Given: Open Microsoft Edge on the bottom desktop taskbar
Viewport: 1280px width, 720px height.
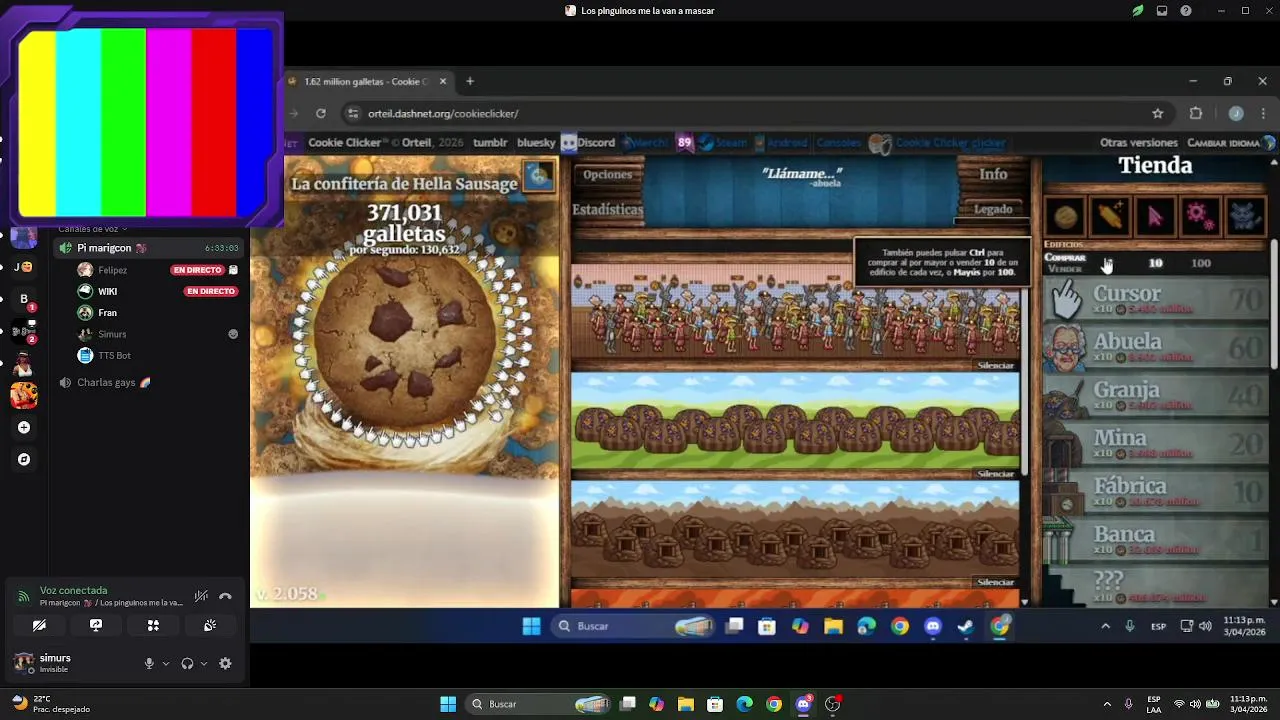Looking at the screenshot, I should pos(745,704).
